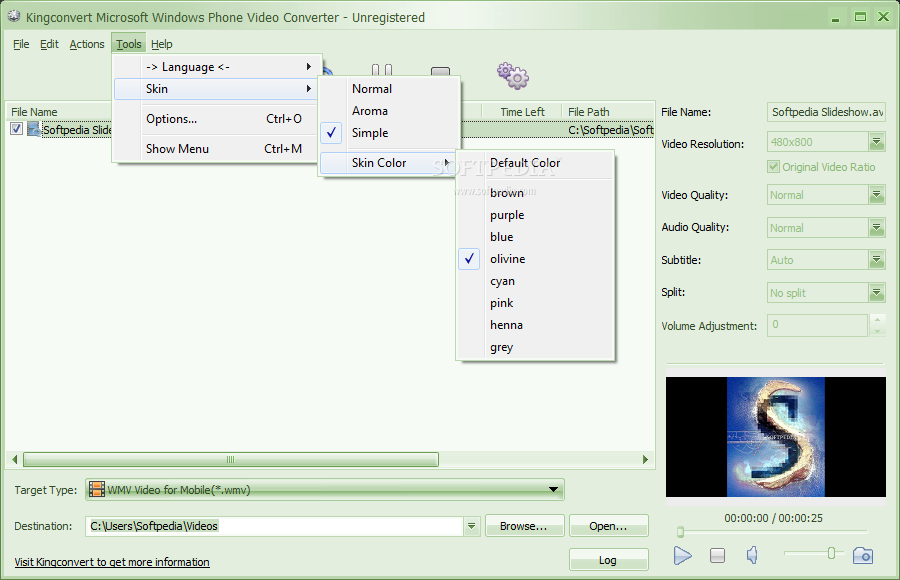Click the Tools menu
900x580 pixels.
(129, 44)
